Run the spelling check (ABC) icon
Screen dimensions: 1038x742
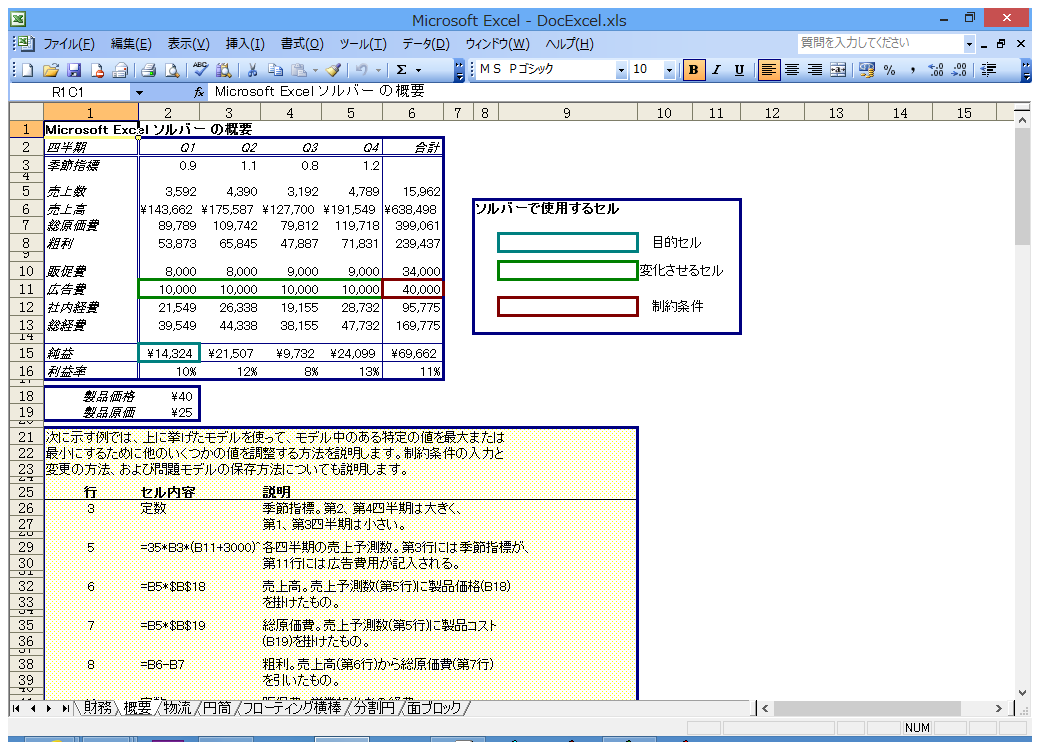tap(200, 70)
